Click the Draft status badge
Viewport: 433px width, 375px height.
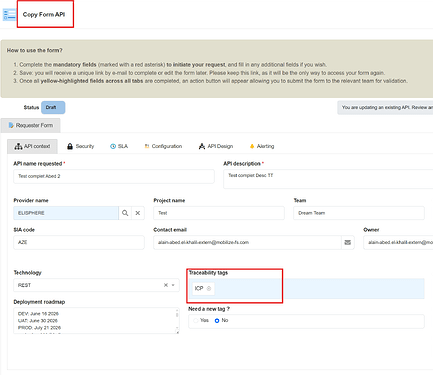(x=53, y=107)
